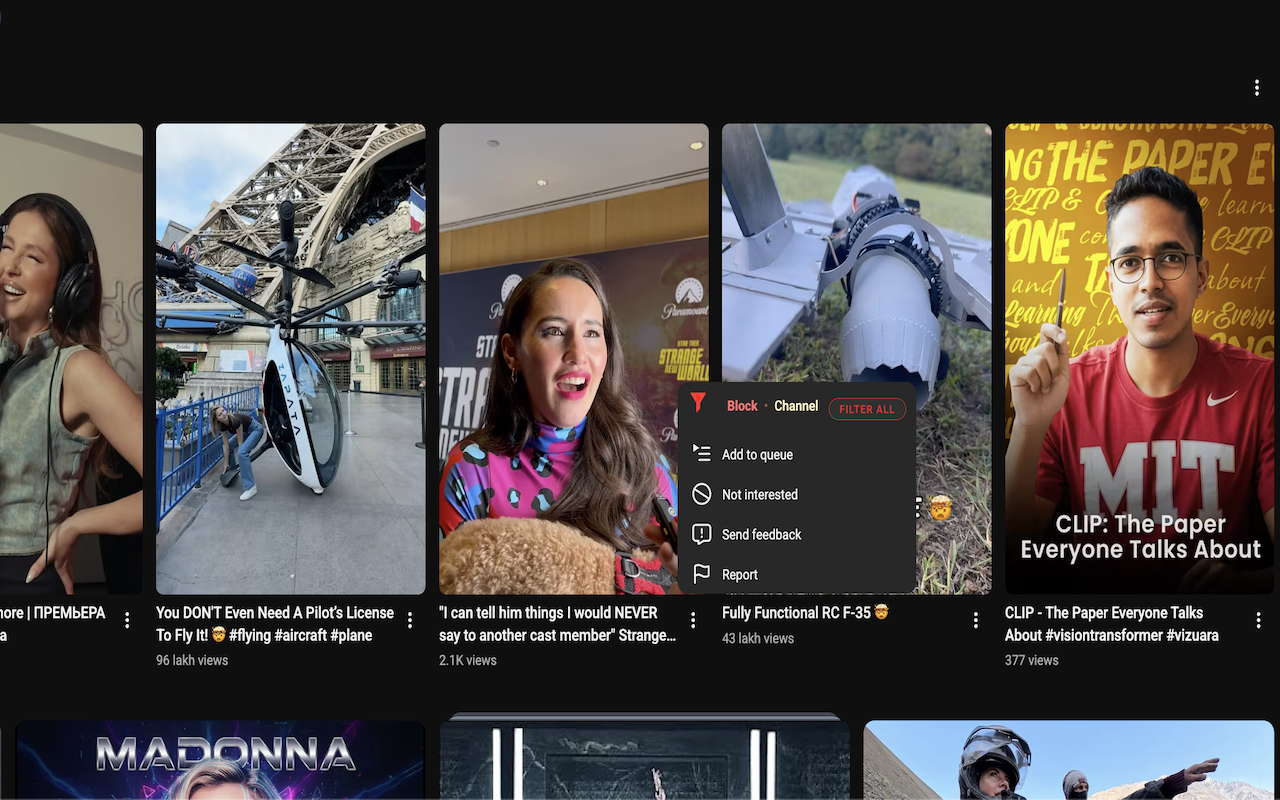Image resolution: width=1280 pixels, height=800 pixels.
Task: Click the FILTER ALL button
Action: 867,409
